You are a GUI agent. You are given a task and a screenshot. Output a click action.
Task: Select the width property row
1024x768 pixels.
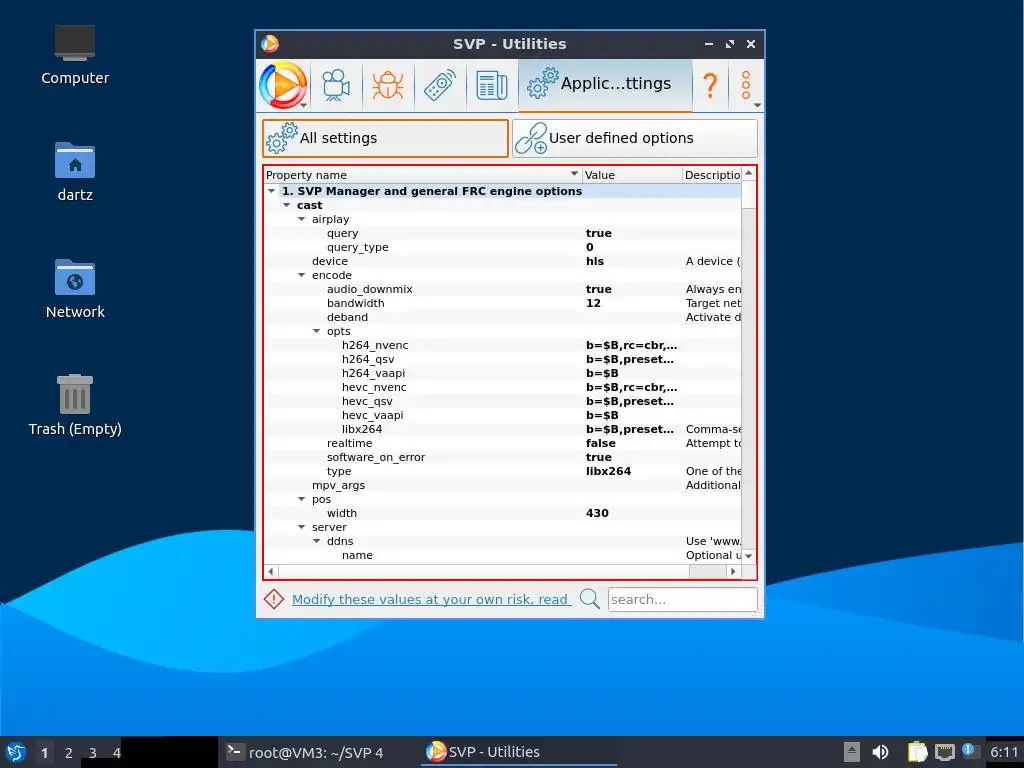(x=502, y=513)
